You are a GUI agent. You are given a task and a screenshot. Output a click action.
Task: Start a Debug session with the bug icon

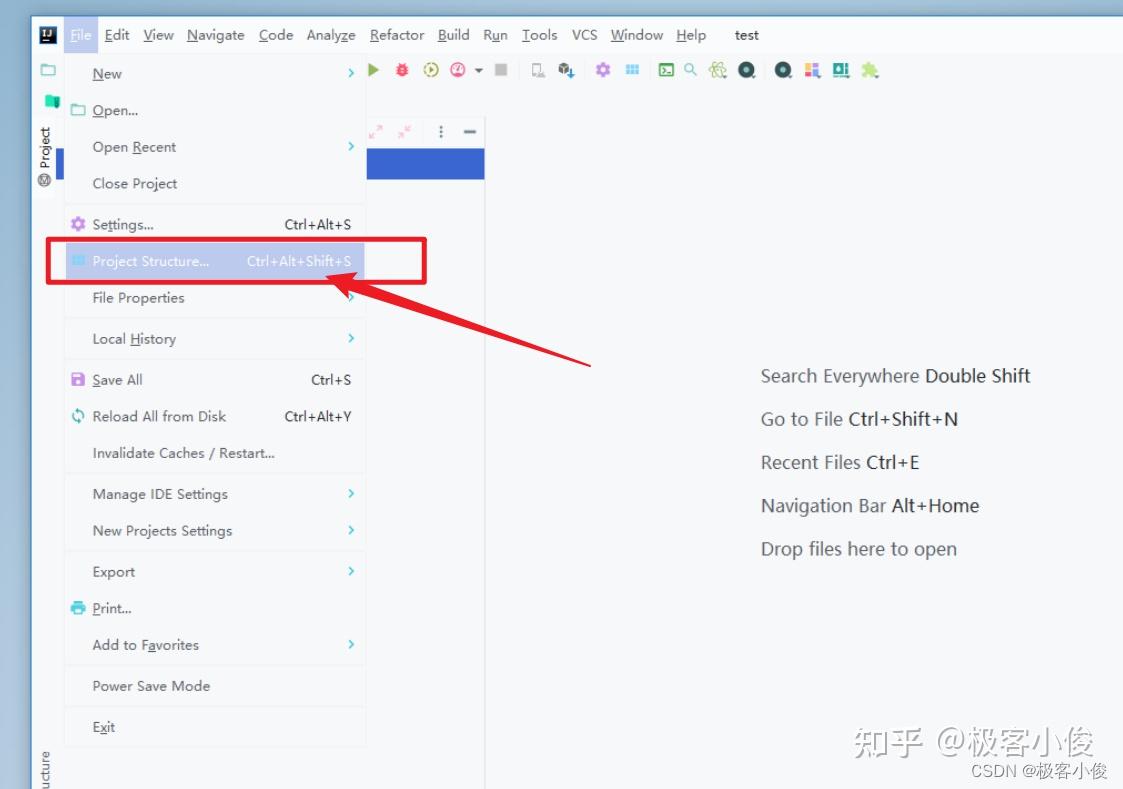(x=402, y=70)
